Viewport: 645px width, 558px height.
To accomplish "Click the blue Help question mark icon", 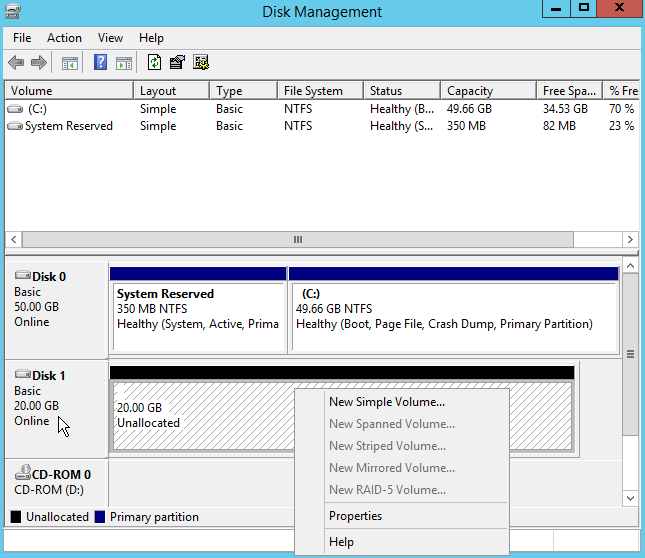I will pos(100,63).
